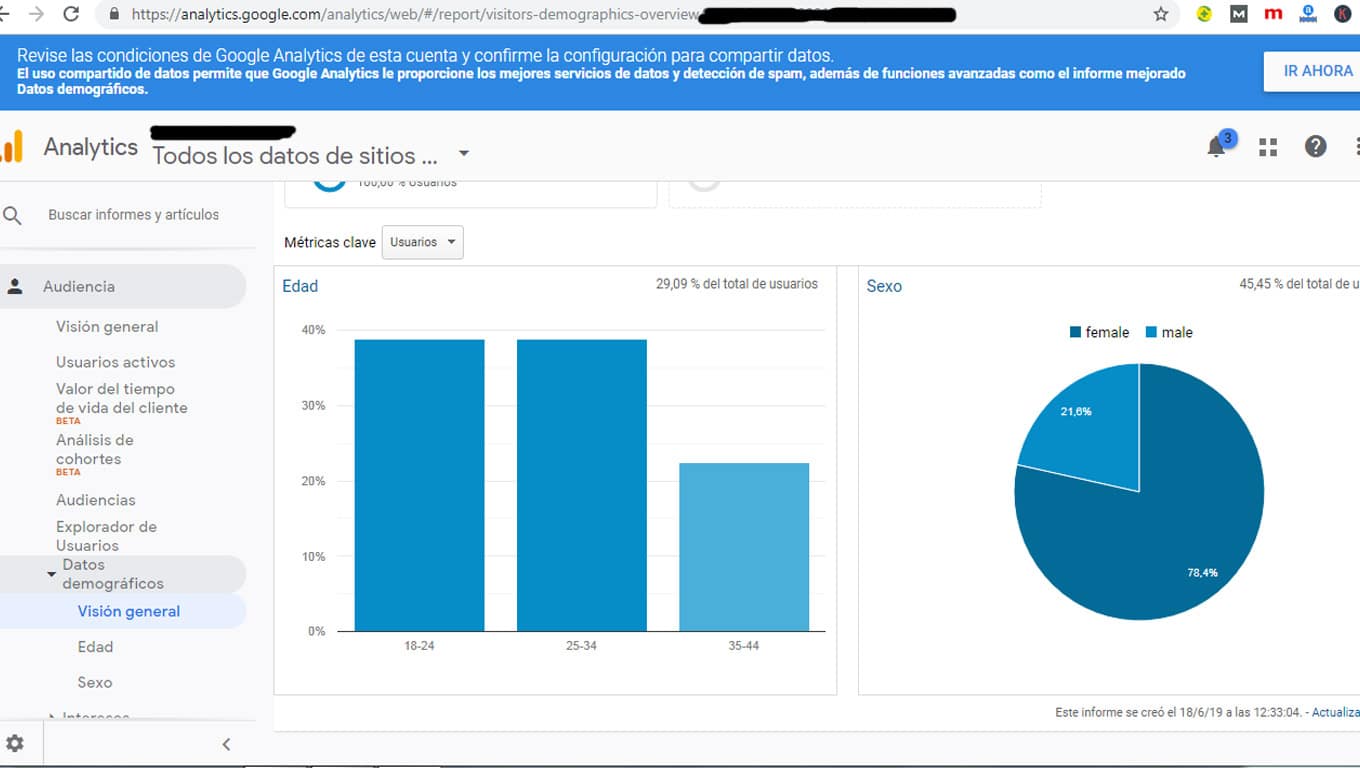Screen dimensions: 1360x768
Task: Open the blue extension icon beside red m
Action: point(1307,14)
